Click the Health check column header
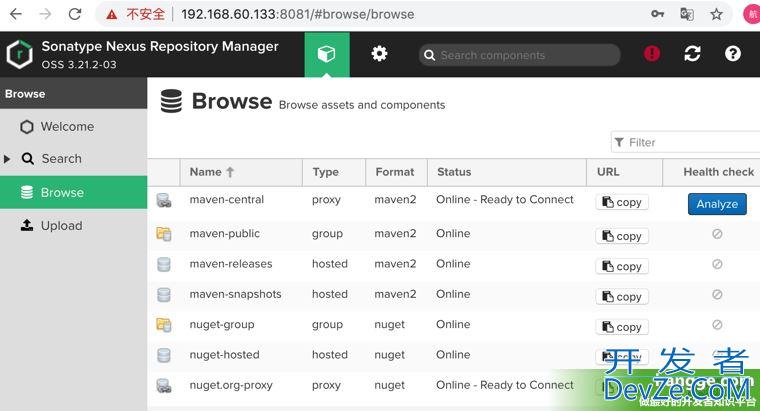Viewport: 760px width, 411px height. click(x=712, y=172)
